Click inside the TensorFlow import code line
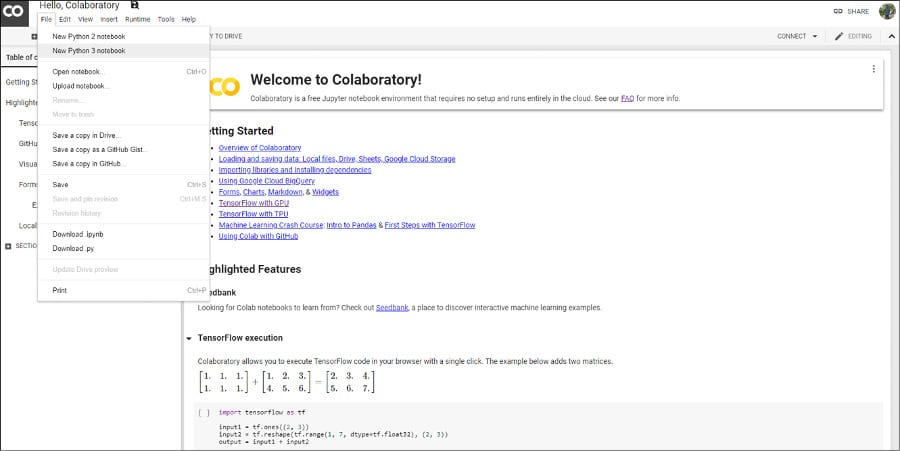This screenshot has width=900, height=451. [x=262, y=412]
